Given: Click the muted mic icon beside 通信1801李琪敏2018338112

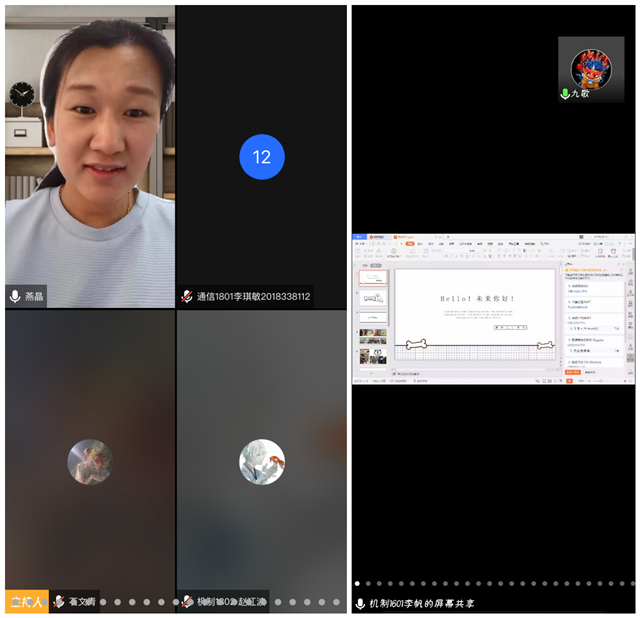Looking at the screenshot, I should tap(187, 296).
